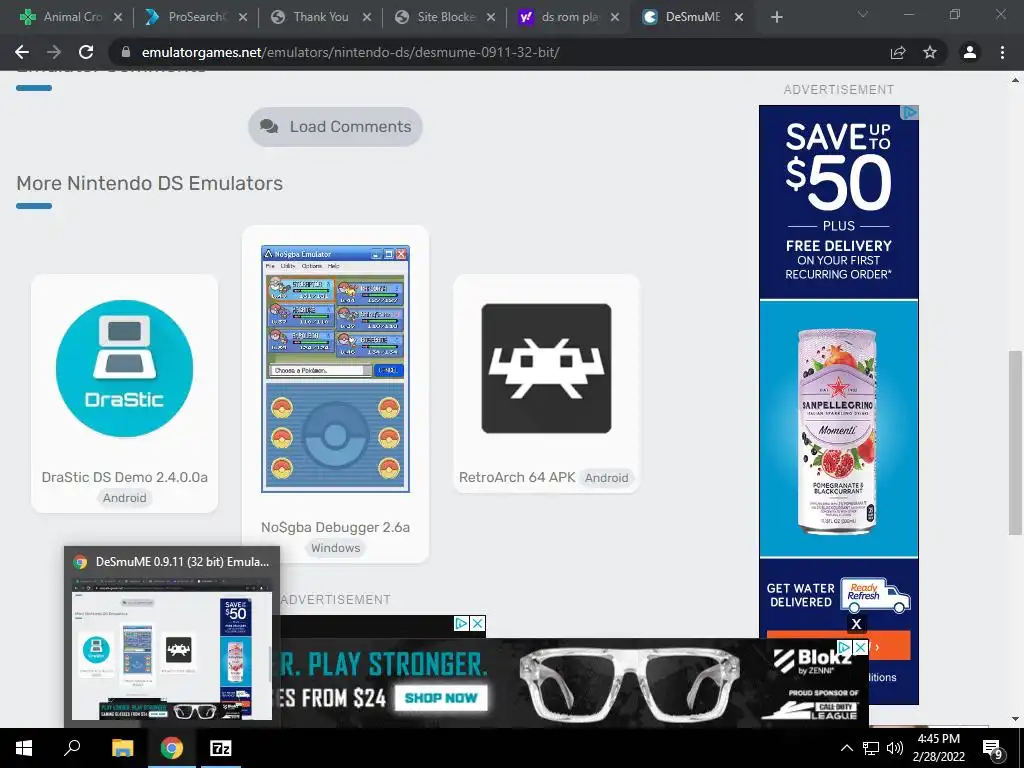Viewport: 1024px width, 768px height.
Task: Open No$gba Debugger 2.6a link
Action: (x=335, y=528)
